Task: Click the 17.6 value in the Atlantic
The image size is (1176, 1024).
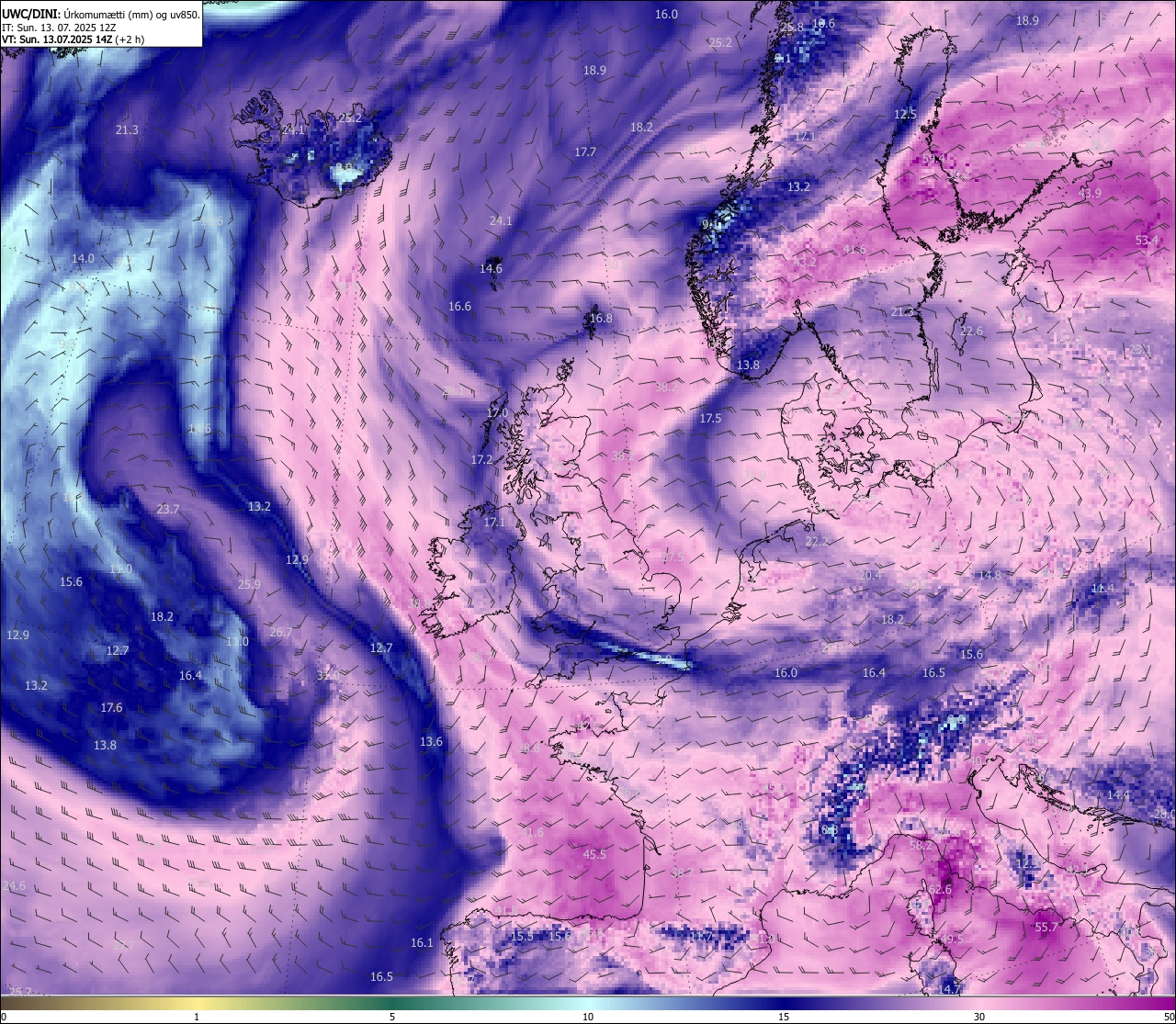Action: point(111,708)
